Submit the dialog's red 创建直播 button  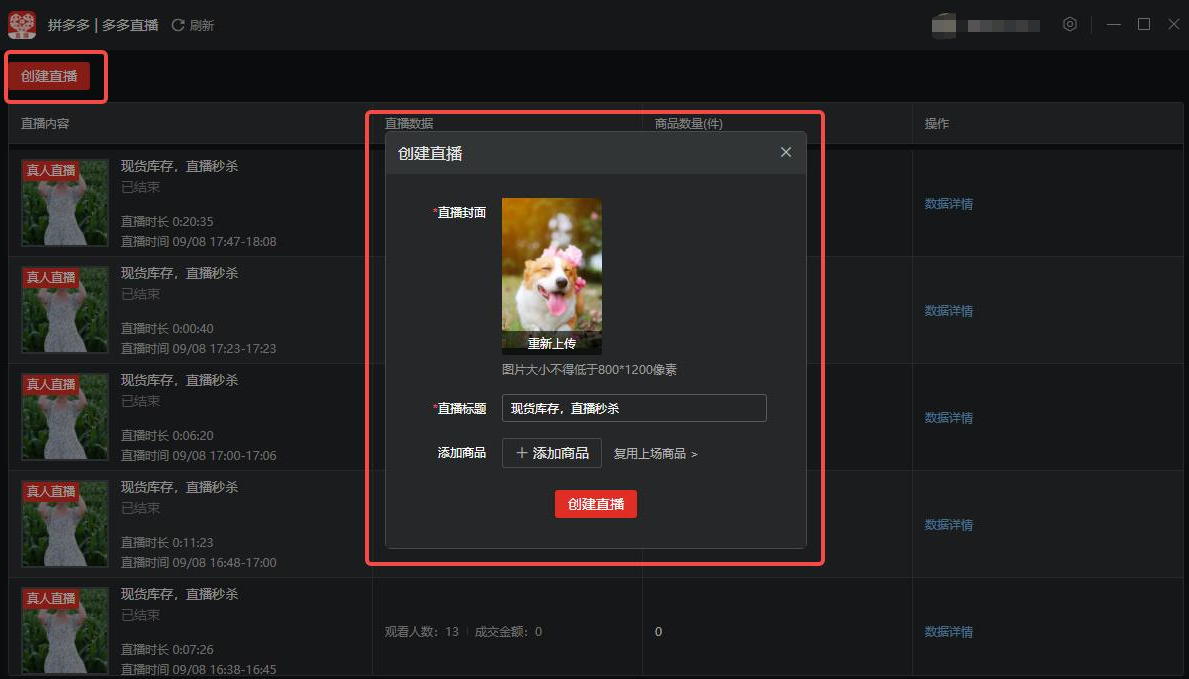tap(596, 504)
